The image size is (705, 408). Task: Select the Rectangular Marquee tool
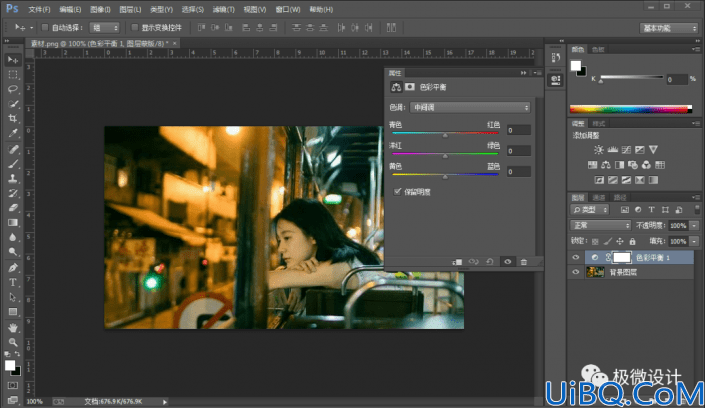click(13, 75)
